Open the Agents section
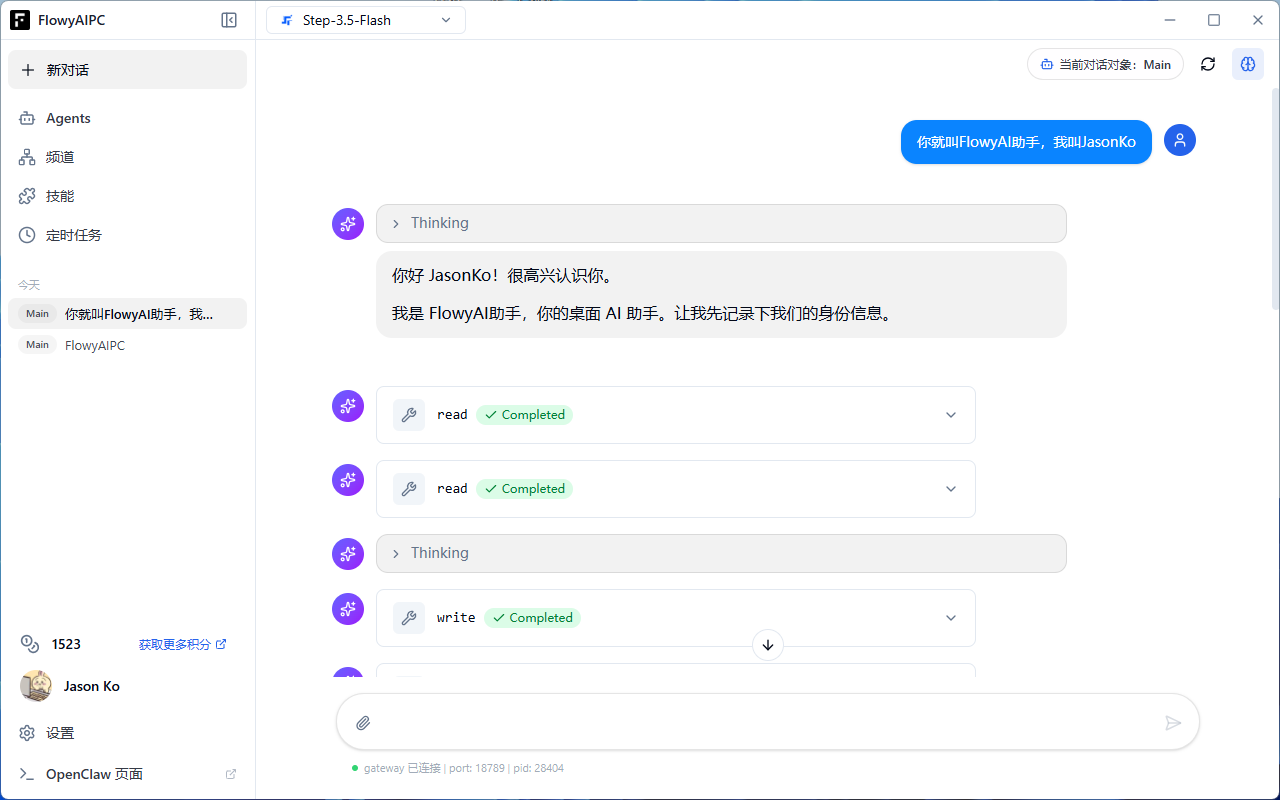Image resolution: width=1280 pixels, height=800 pixels. tap(68, 118)
